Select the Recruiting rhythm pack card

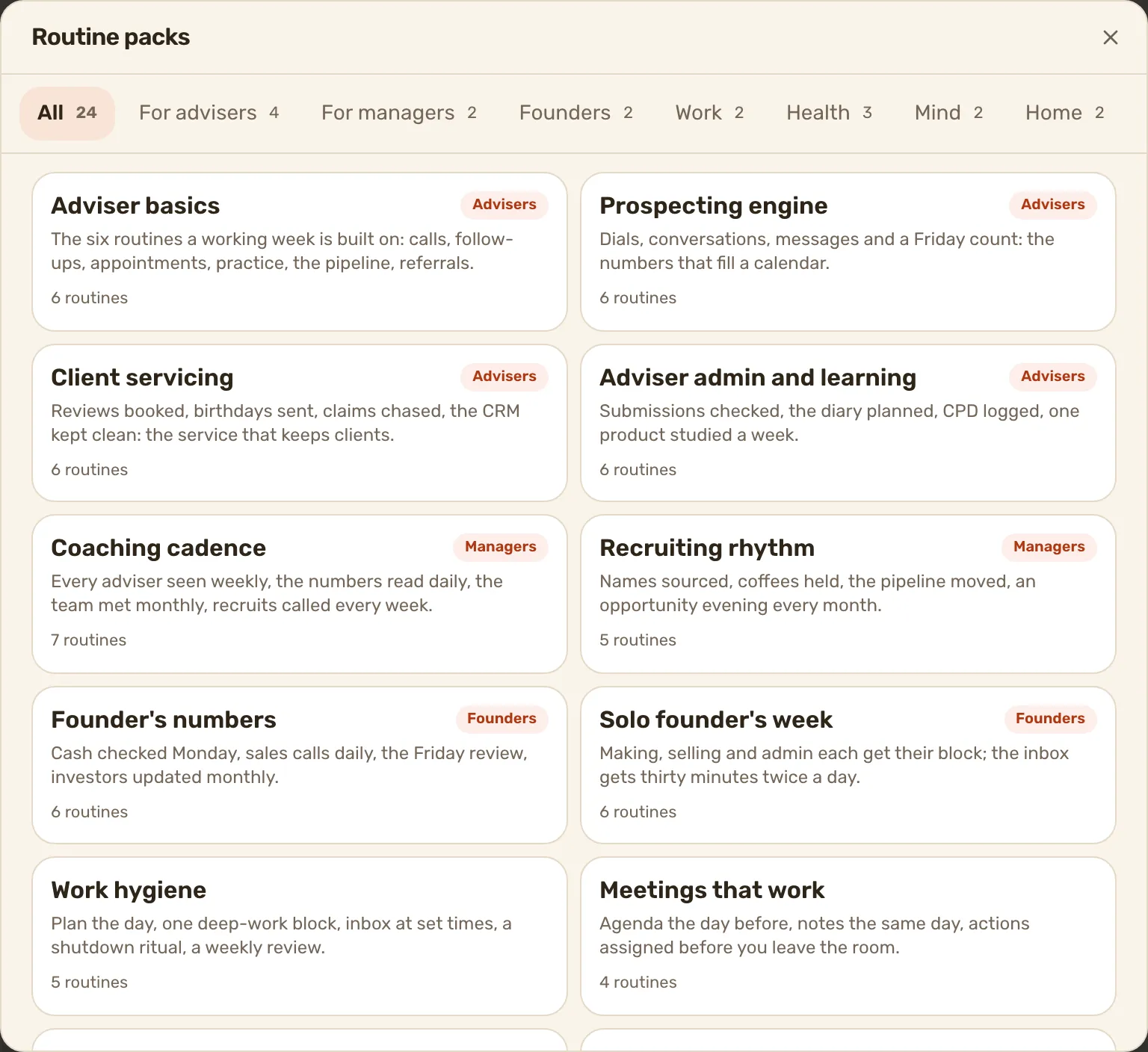click(x=848, y=594)
